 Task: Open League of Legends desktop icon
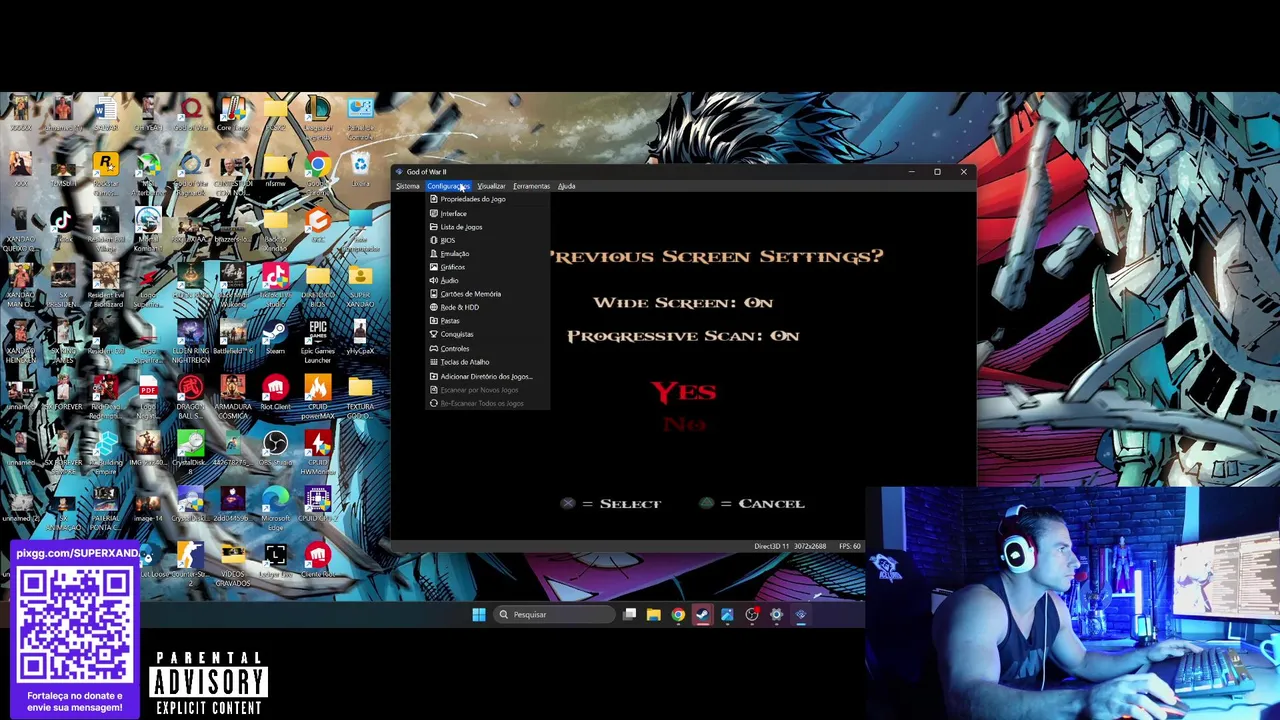[x=318, y=116]
